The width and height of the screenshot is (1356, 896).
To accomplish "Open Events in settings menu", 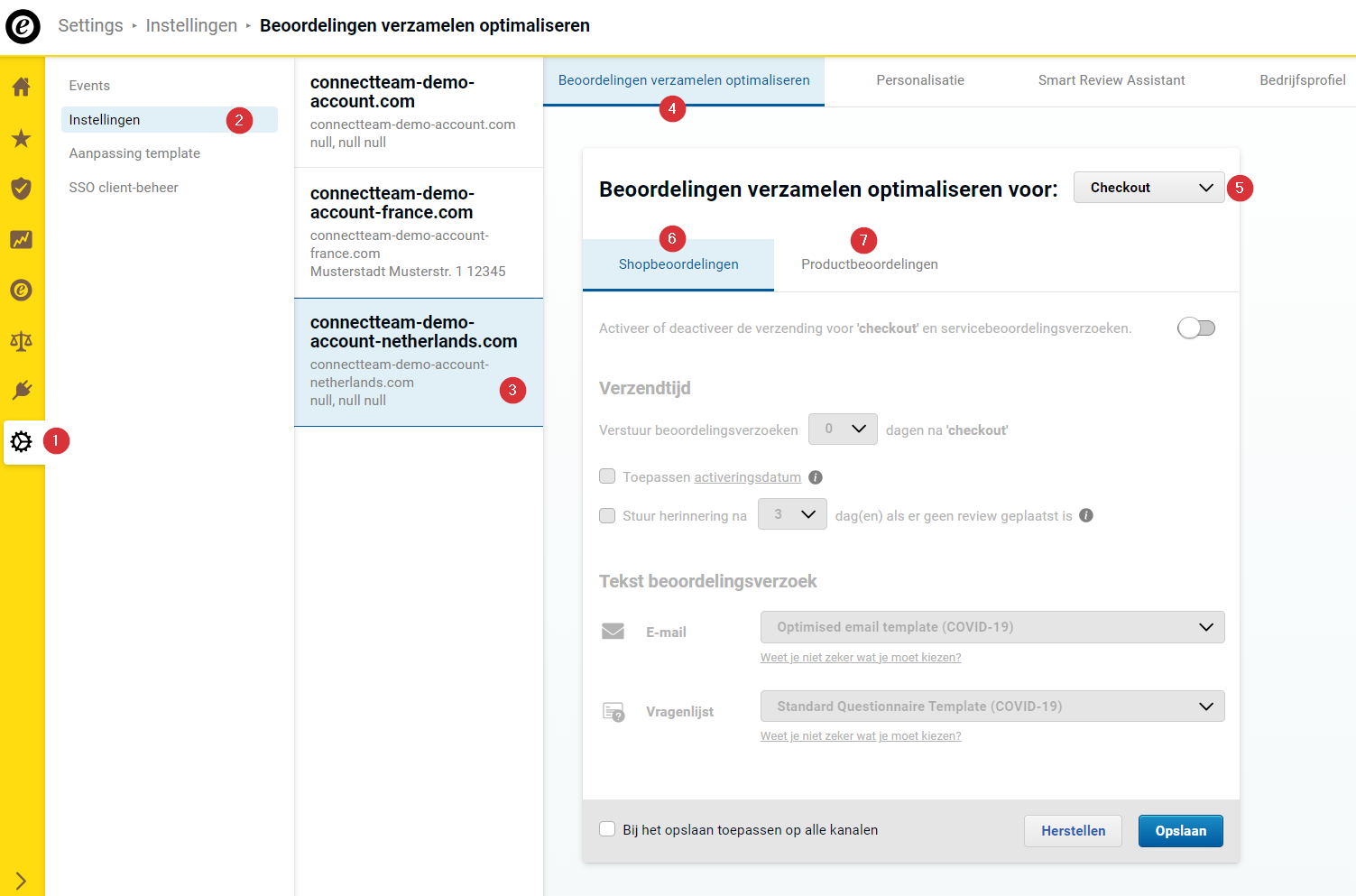I will 89,86.
